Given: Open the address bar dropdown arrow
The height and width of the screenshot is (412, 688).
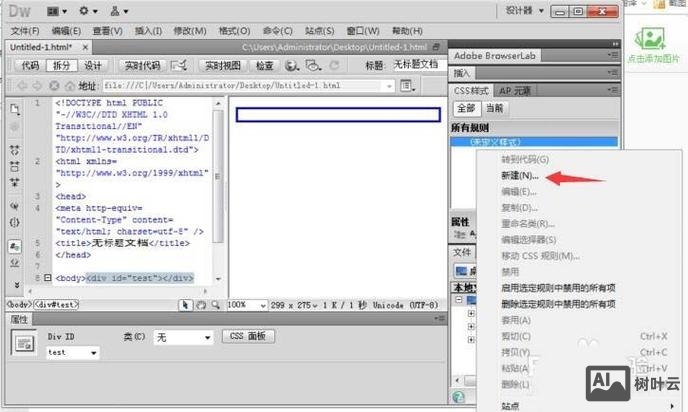Looking at the screenshot, I should [x=389, y=86].
